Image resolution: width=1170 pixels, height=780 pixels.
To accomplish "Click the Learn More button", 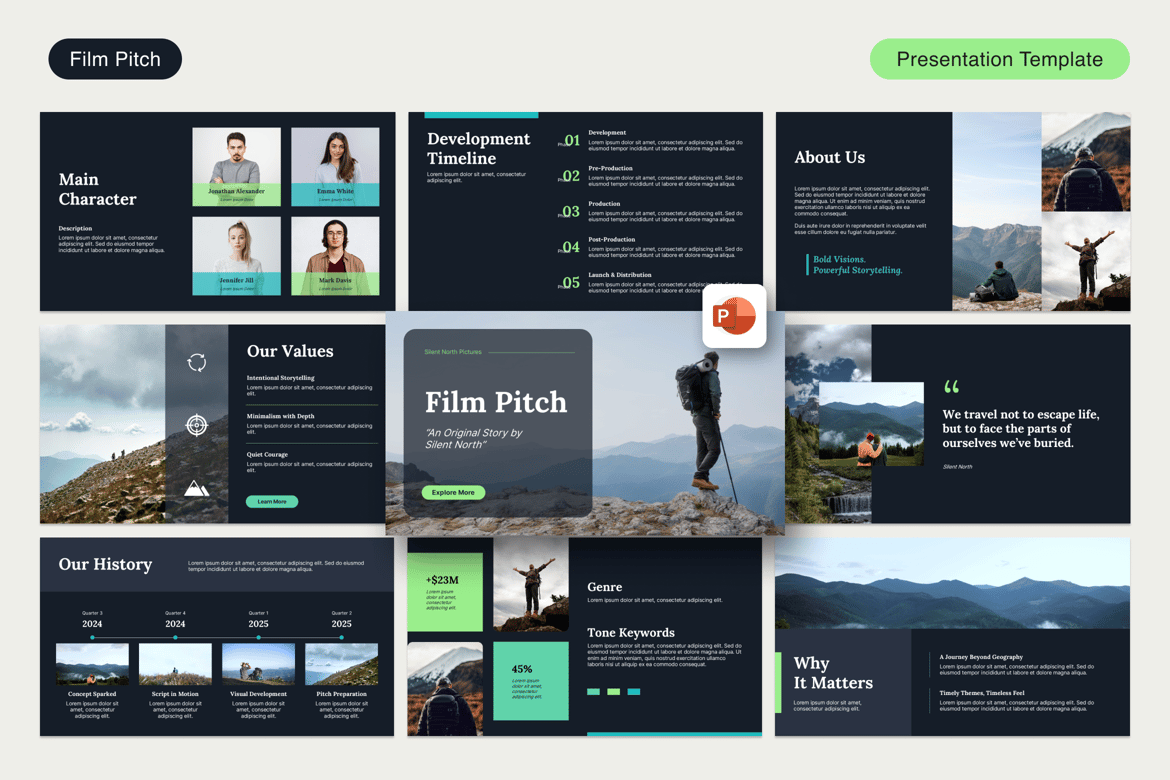I will pos(272,502).
